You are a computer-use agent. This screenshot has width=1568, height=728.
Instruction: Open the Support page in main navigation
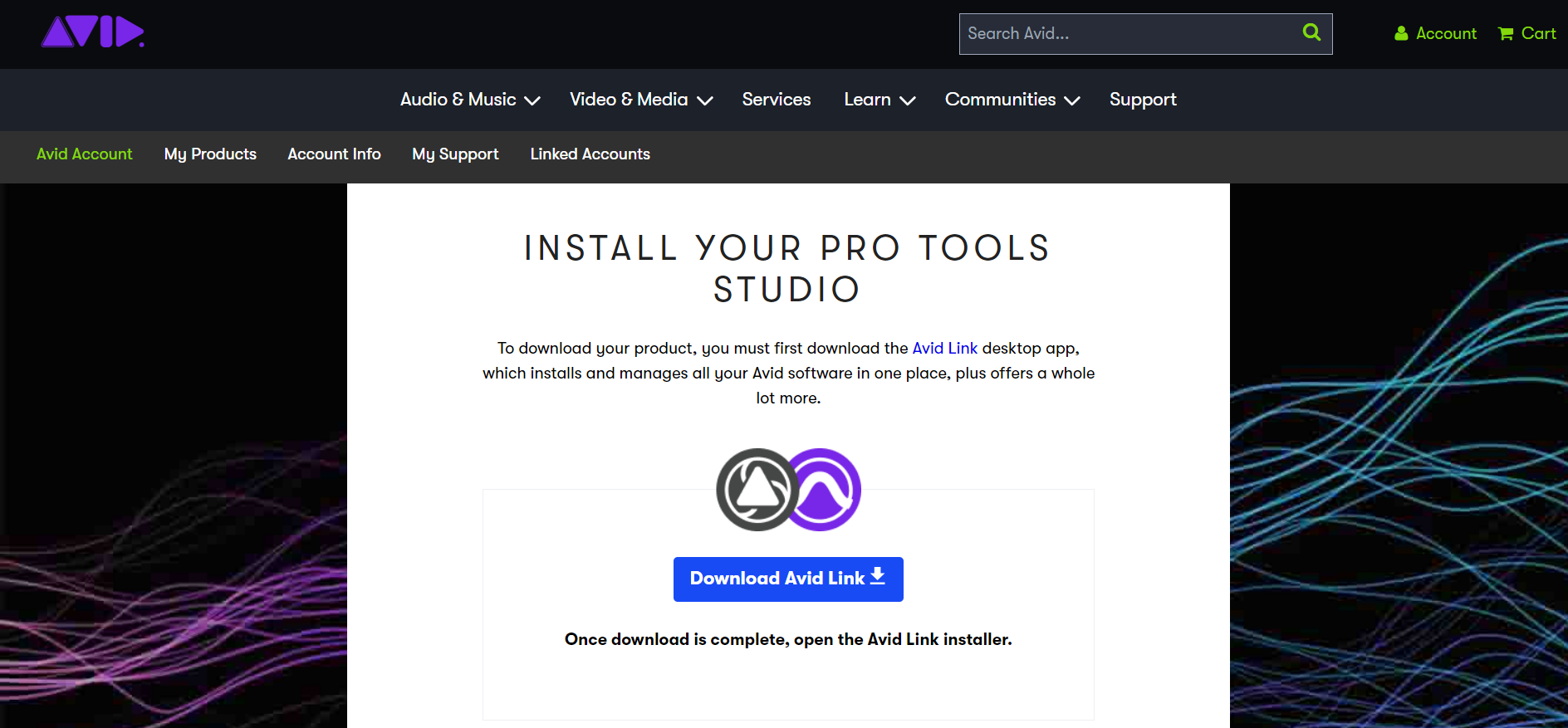[1143, 100]
